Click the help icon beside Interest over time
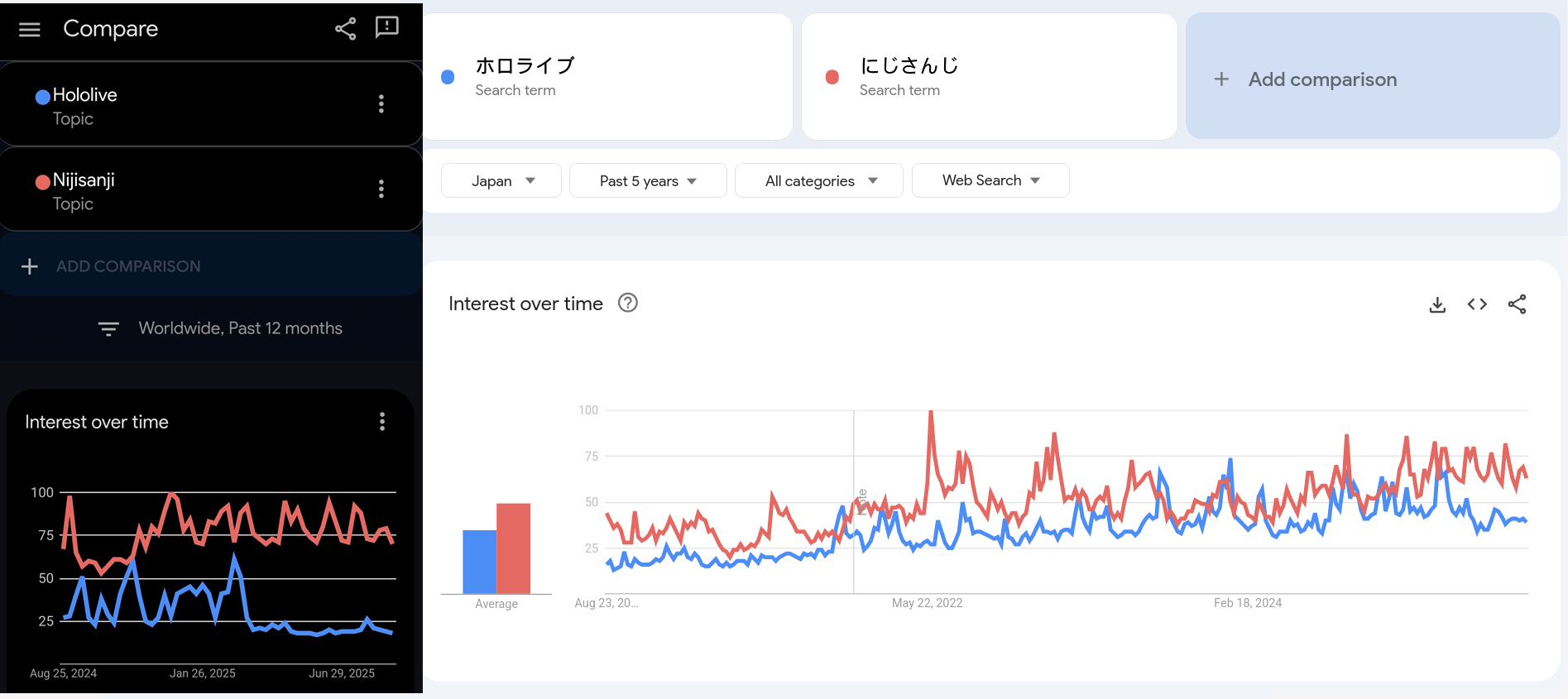This screenshot has width=1568, height=699. [628, 303]
